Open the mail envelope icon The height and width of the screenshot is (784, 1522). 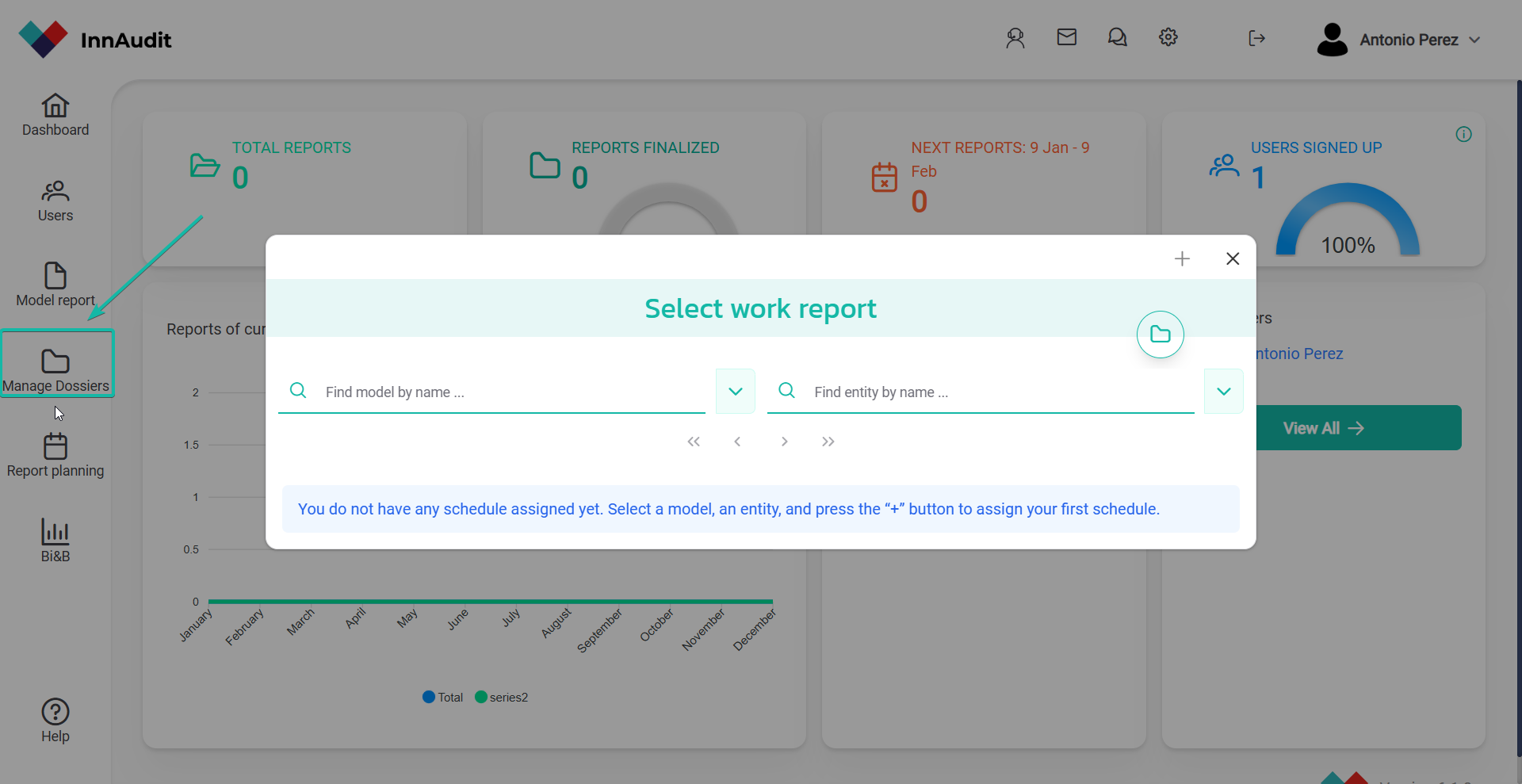[1066, 37]
